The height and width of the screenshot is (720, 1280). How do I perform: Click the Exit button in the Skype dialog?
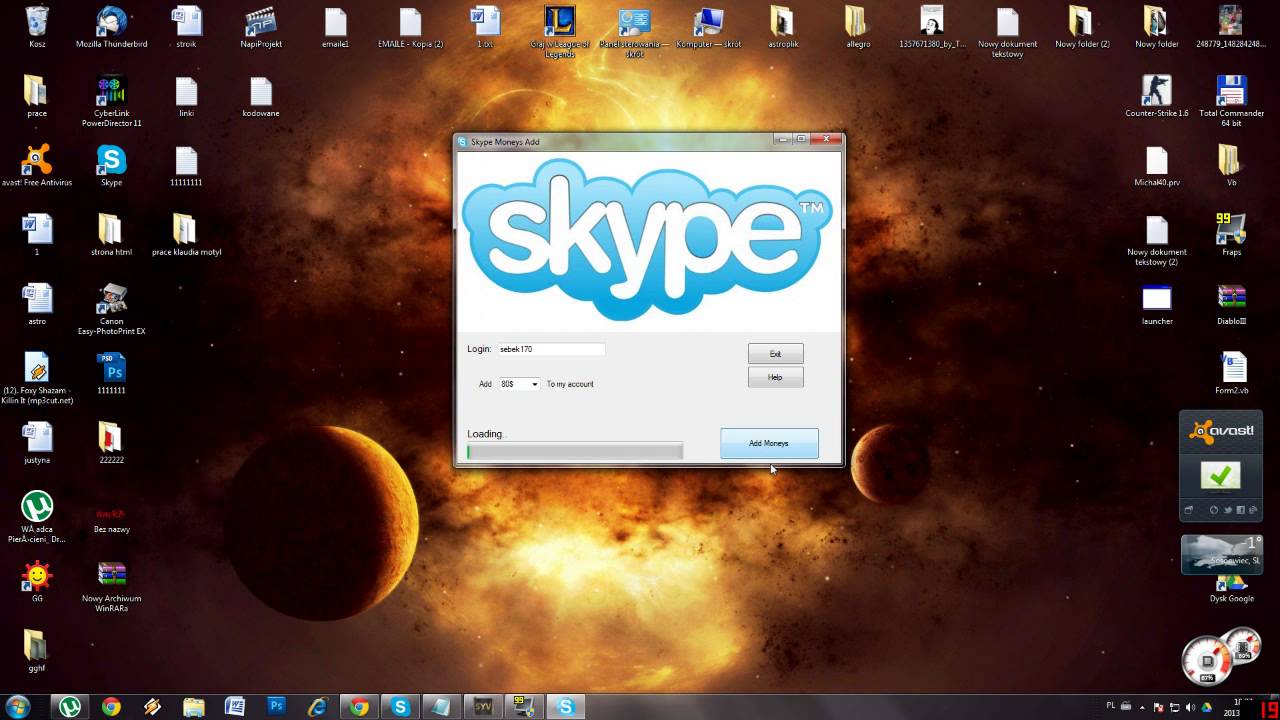(x=775, y=354)
